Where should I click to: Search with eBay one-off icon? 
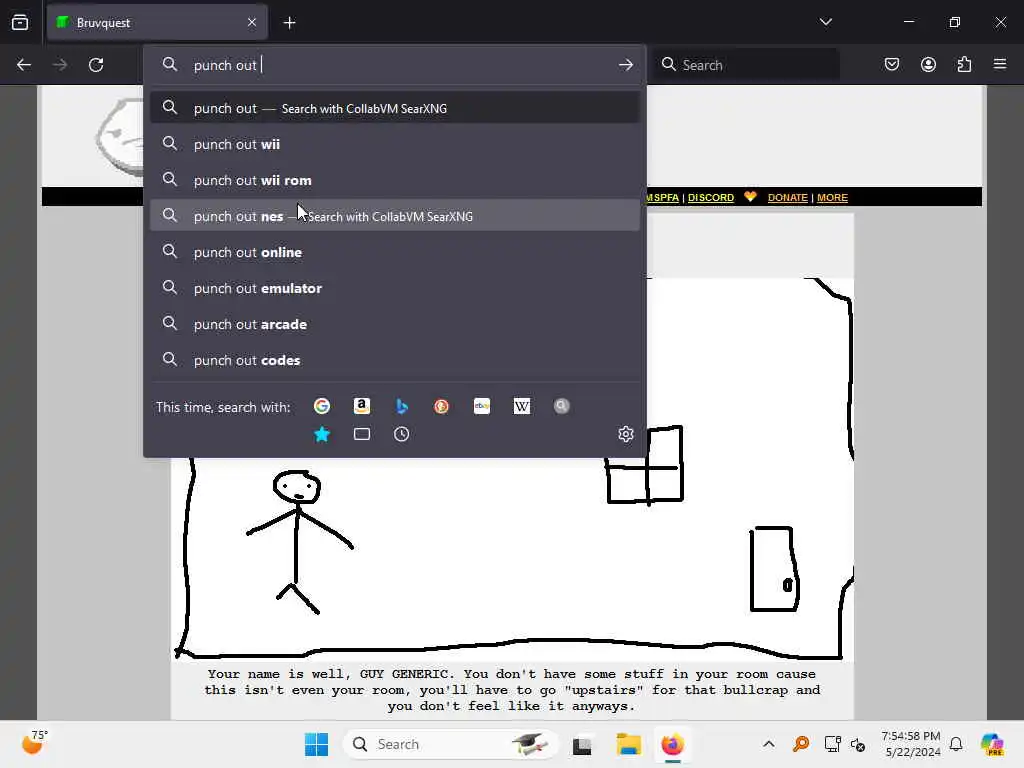[x=482, y=406]
